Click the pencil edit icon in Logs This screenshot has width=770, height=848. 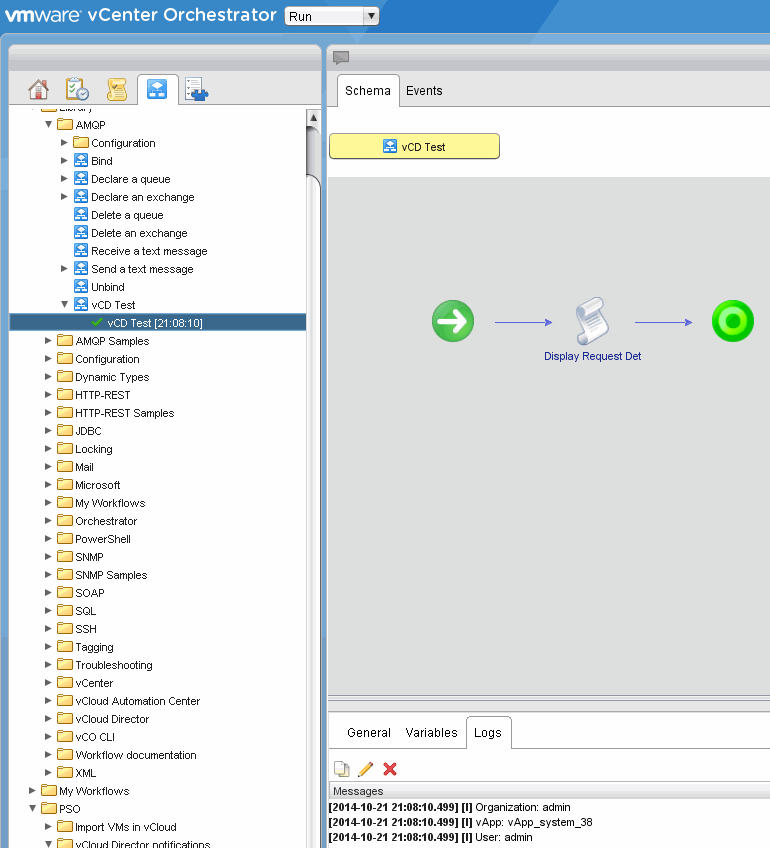366,769
